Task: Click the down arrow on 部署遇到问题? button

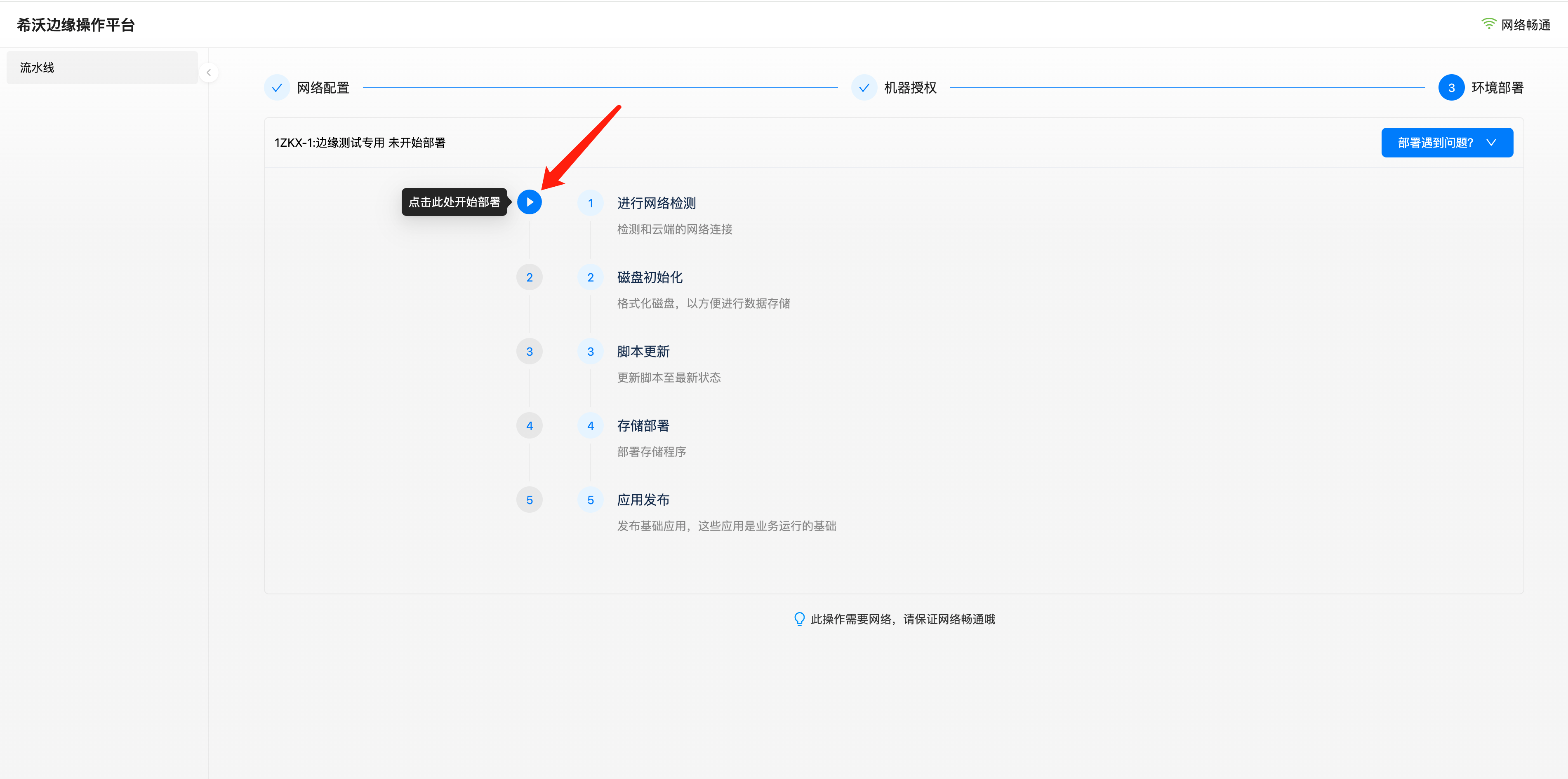Action: [1491, 143]
